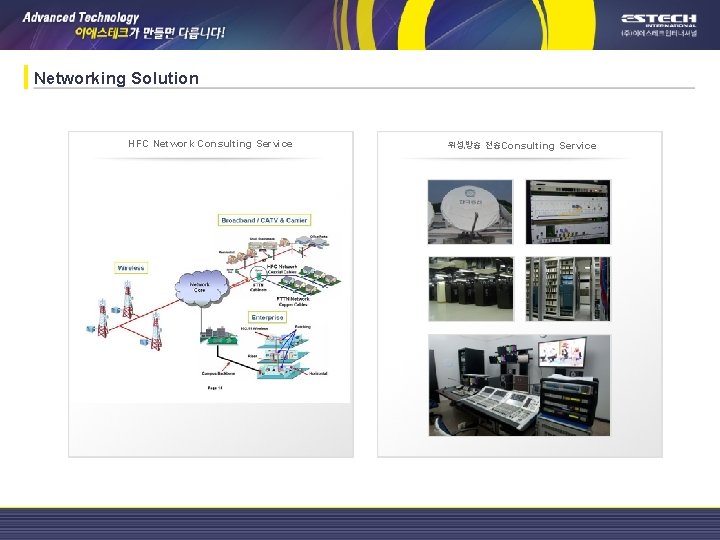Click the 'Broadband / CATV & Carrier' label
Screen dimensions: 720x540
click(264, 220)
